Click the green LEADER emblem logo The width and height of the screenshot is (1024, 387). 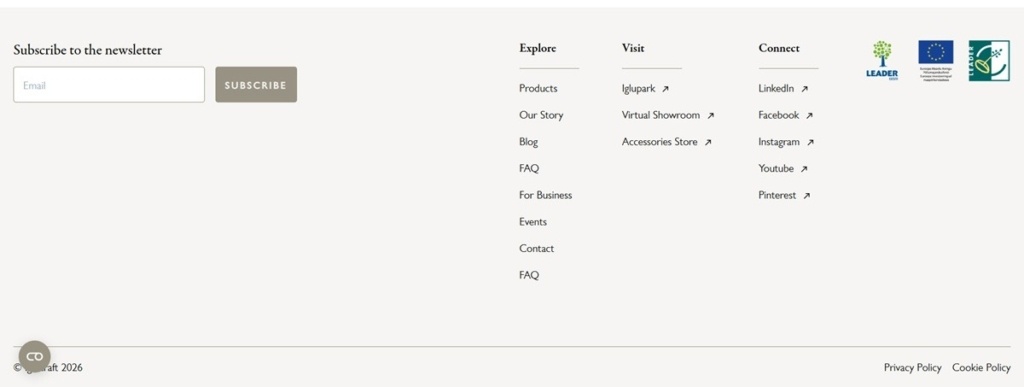coord(989,61)
